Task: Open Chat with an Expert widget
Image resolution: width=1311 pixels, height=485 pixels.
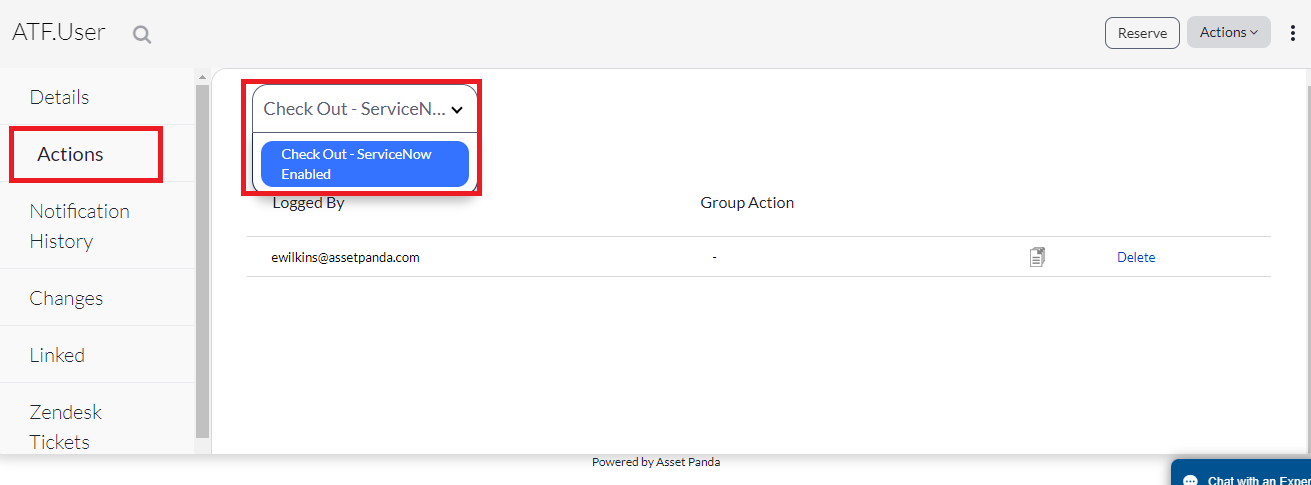Action: click(1241, 472)
